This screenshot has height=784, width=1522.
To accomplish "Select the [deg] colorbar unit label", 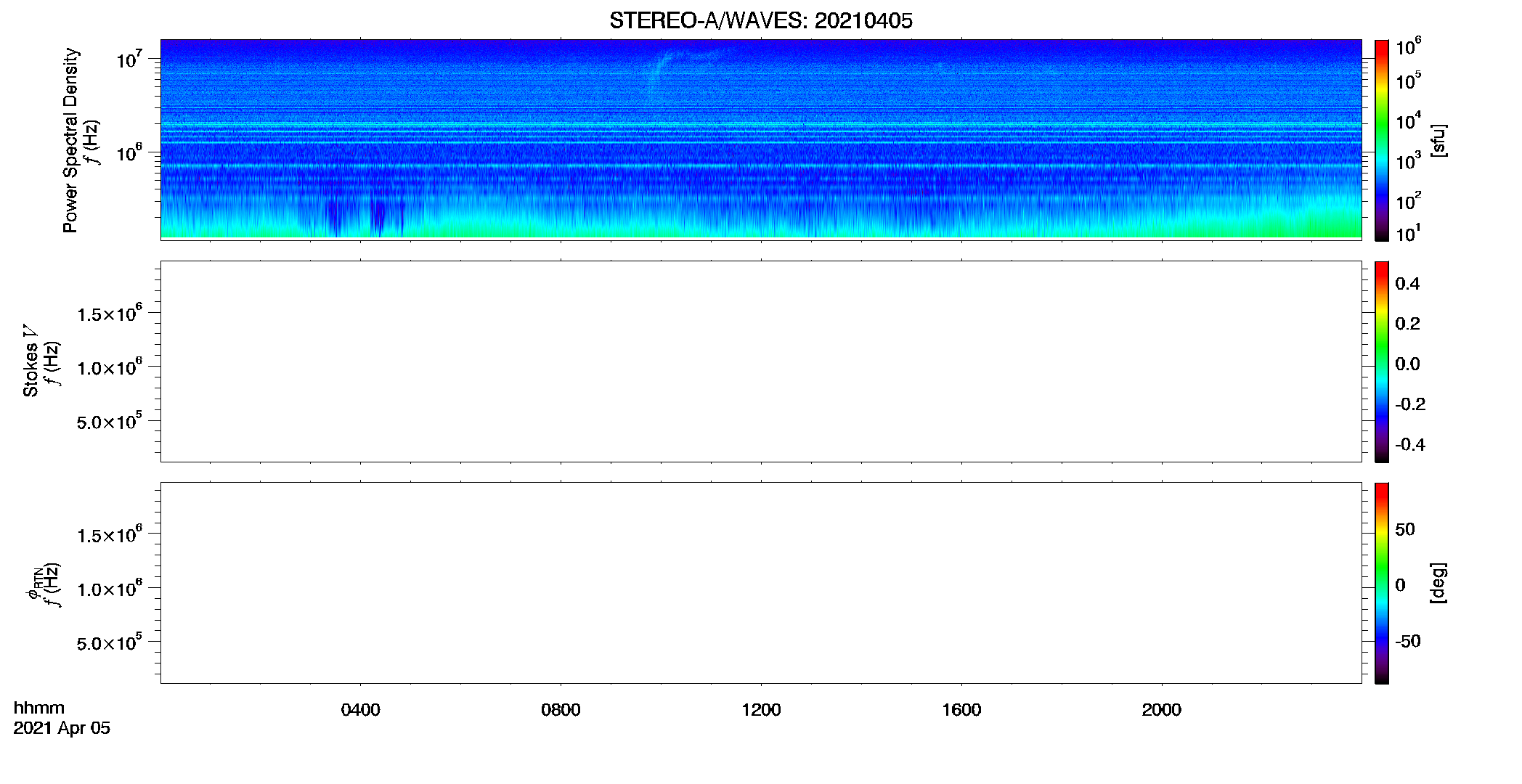I will pos(1438,583).
